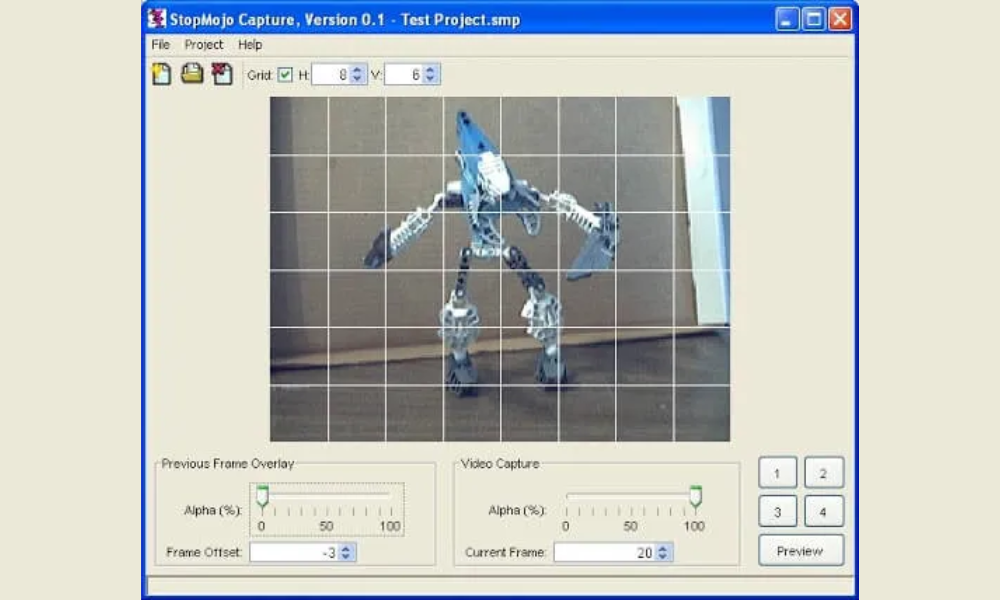
Task: Minimize the StopMojo Capture window
Action: click(787, 19)
